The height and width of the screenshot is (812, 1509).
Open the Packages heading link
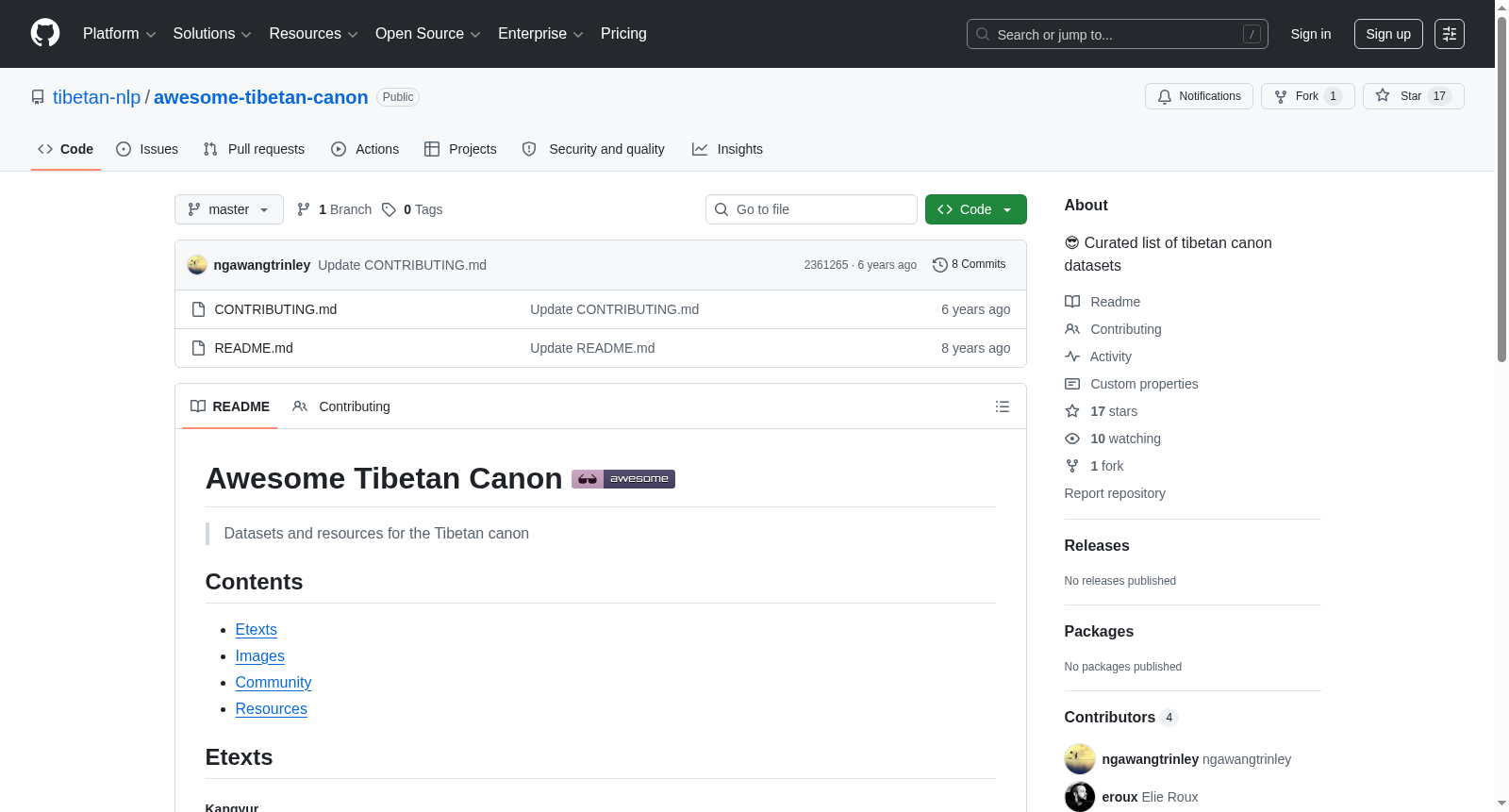1099,632
